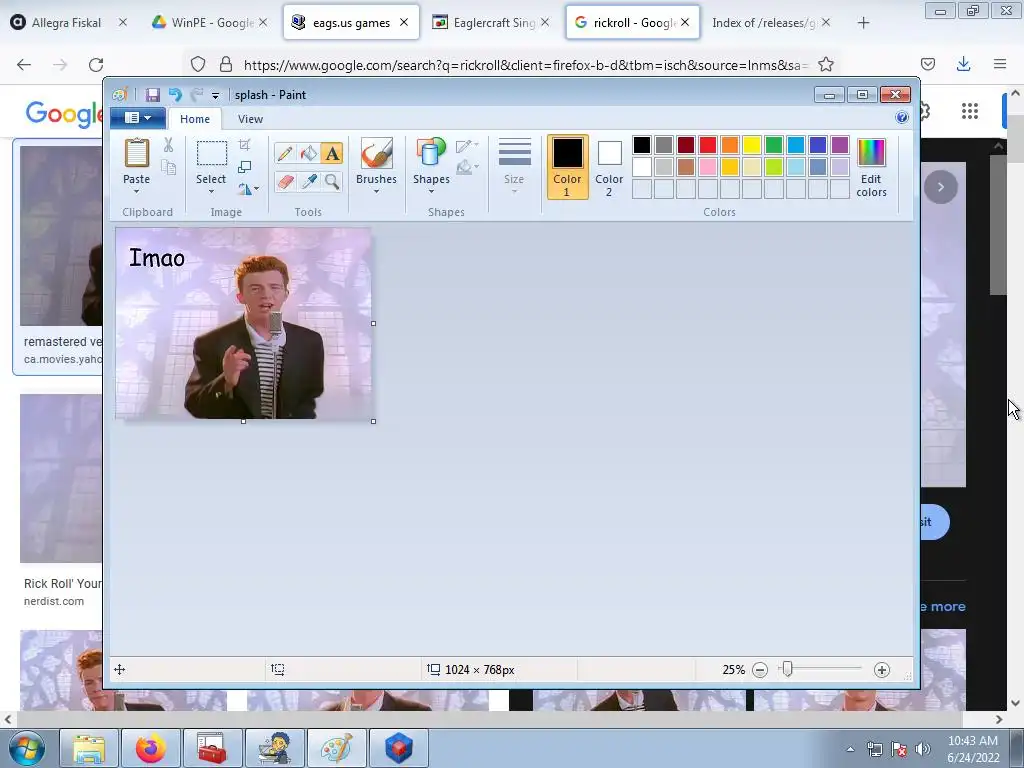Click Paint palette icon in taskbar
The width and height of the screenshot is (1024, 768).
tap(337, 748)
